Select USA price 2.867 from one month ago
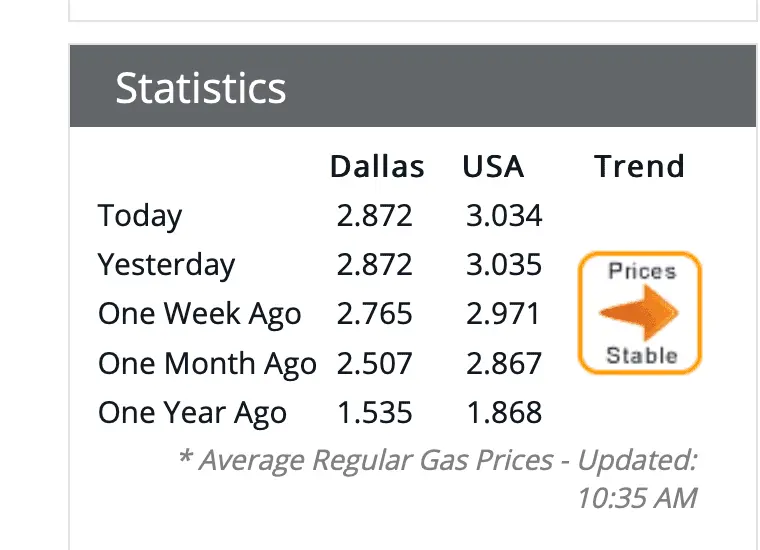The height and width of the screenshot is (550, 760). pyautogui.click(x=504, y=363)
